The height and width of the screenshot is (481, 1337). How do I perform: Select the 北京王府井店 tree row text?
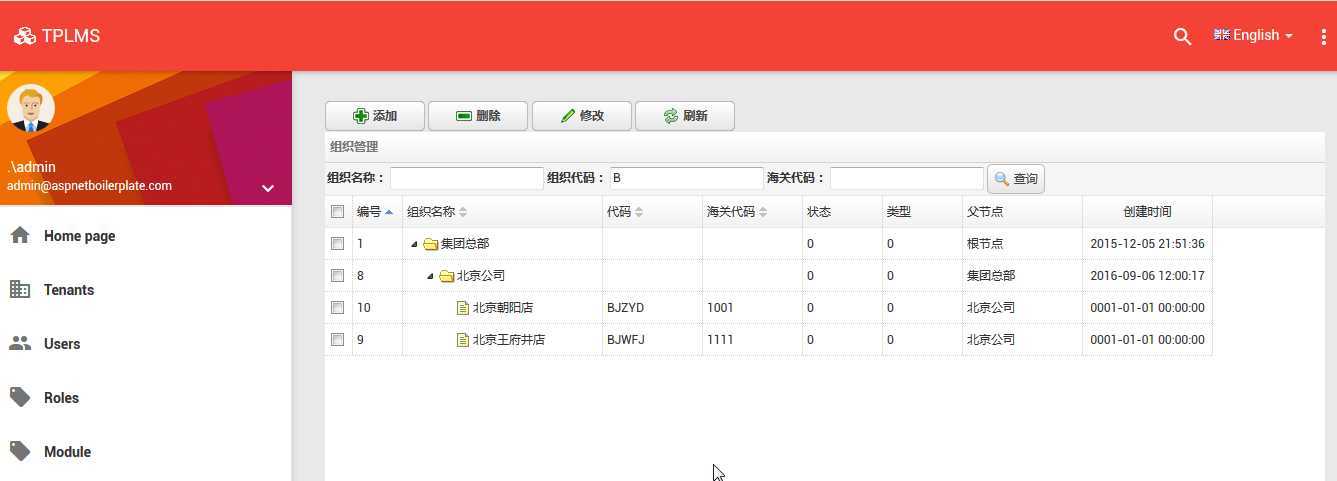click(509, 340)
